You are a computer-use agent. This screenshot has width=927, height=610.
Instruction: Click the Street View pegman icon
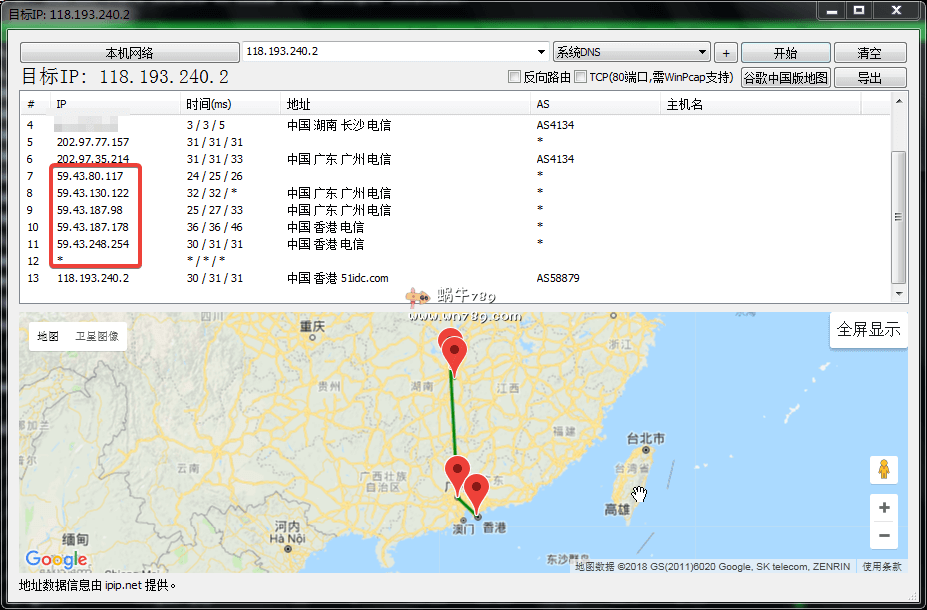coord(883,469)
